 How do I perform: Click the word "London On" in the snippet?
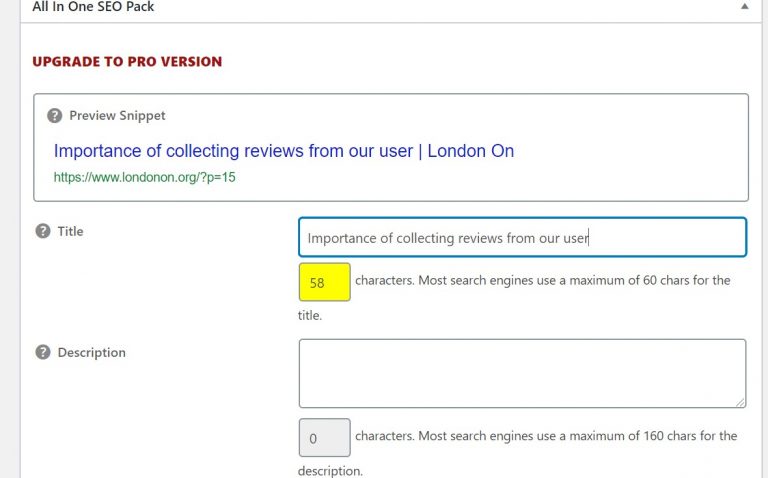(471, 151)
